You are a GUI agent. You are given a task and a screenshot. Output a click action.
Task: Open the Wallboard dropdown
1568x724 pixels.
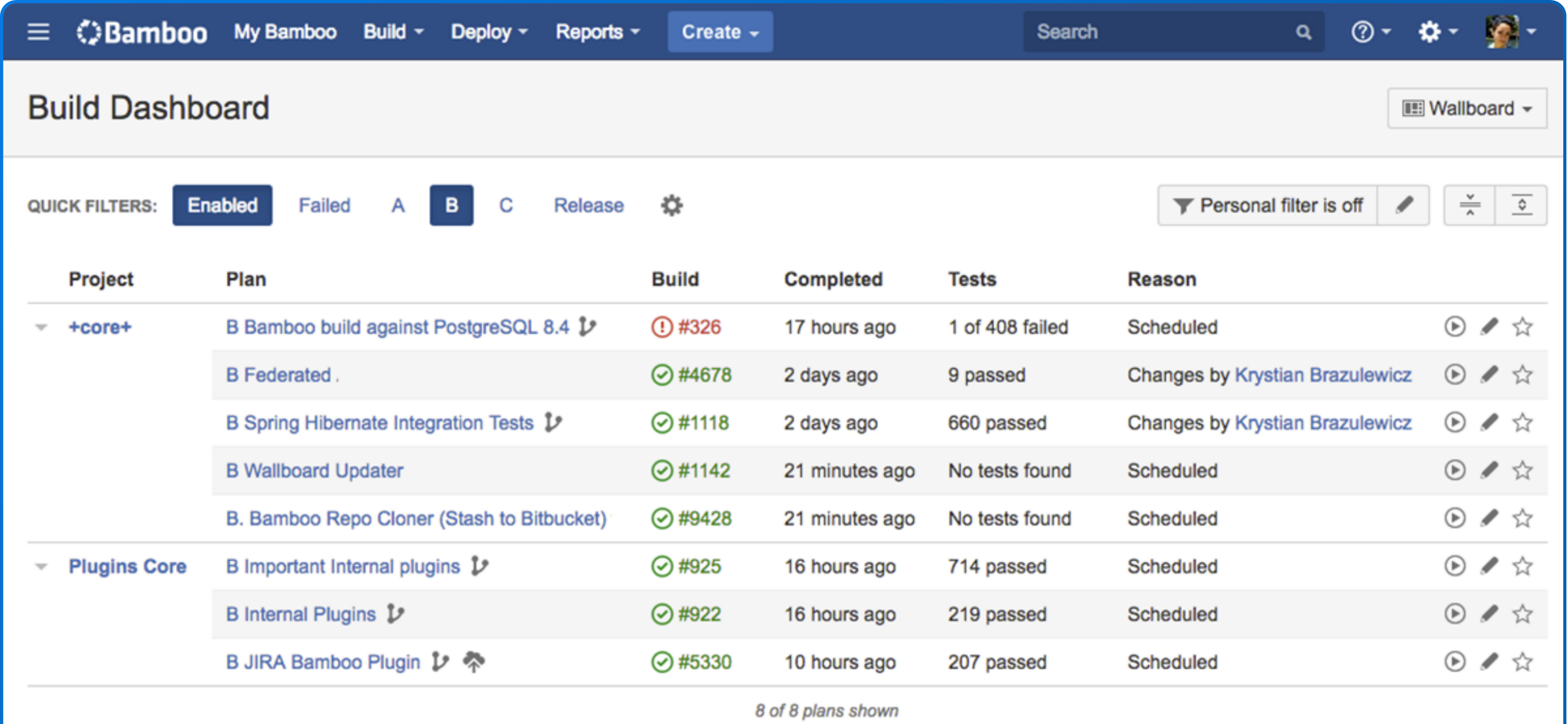(1467, 108)
